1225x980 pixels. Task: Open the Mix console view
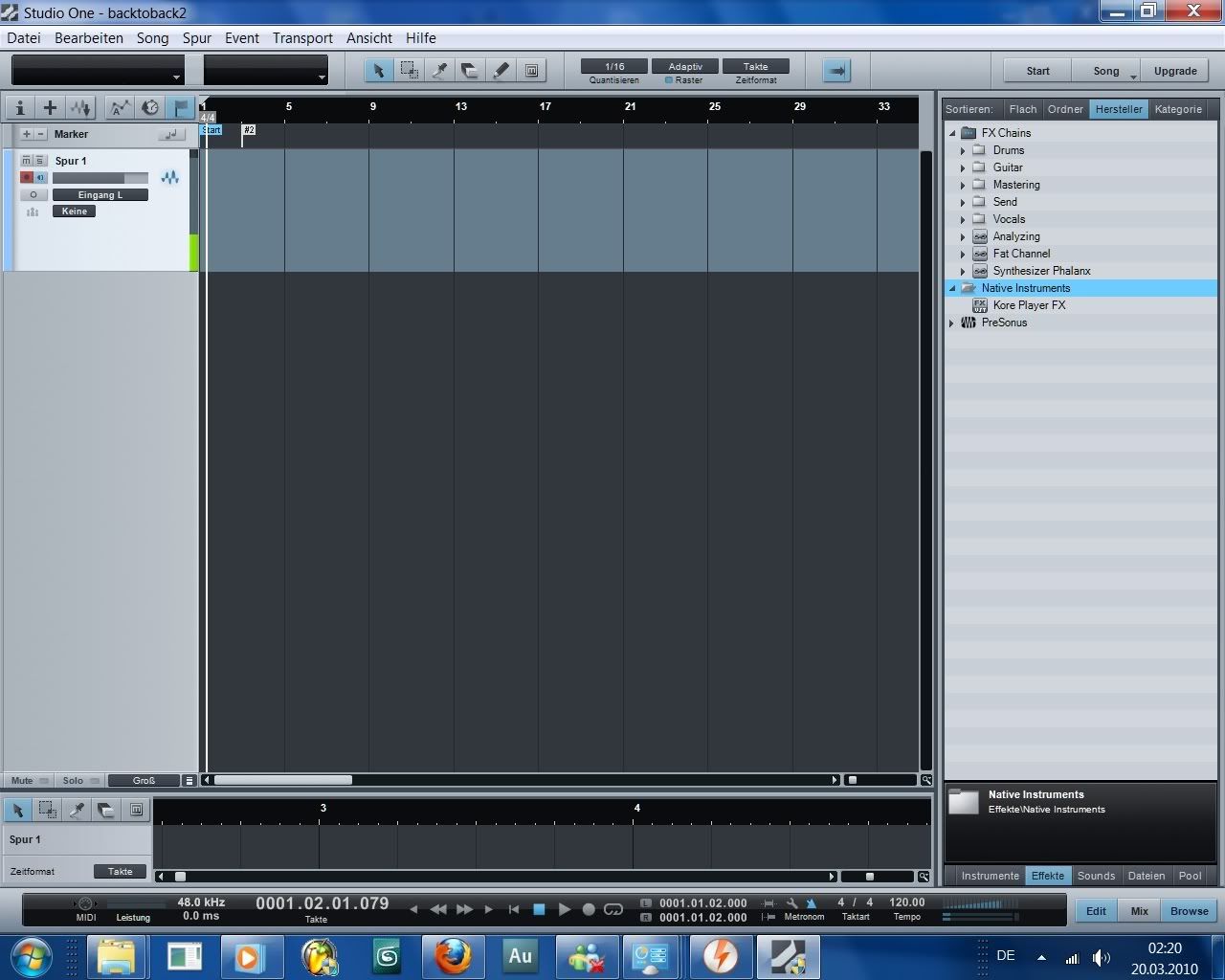point(1139,911)
